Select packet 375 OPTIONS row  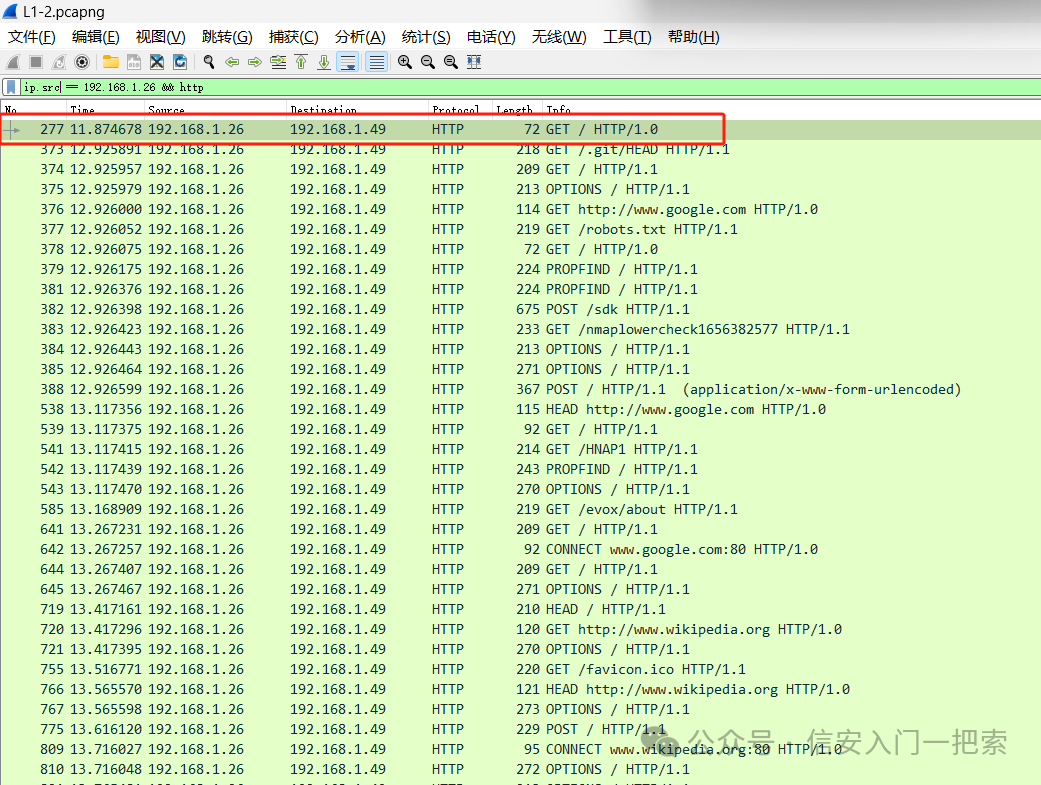[x=520, y=189]
